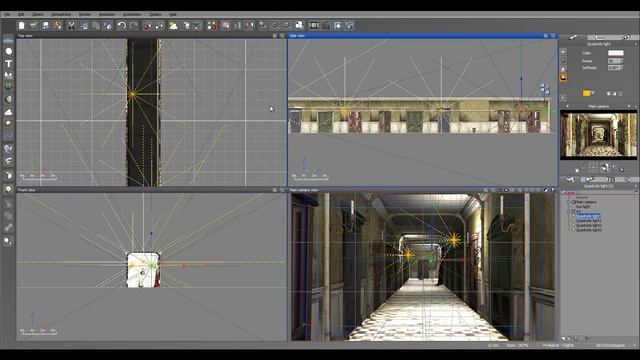The image size is (640, 360).
Task: Open the Display menu
Action: pyautogui.click(x=155, y=14)
